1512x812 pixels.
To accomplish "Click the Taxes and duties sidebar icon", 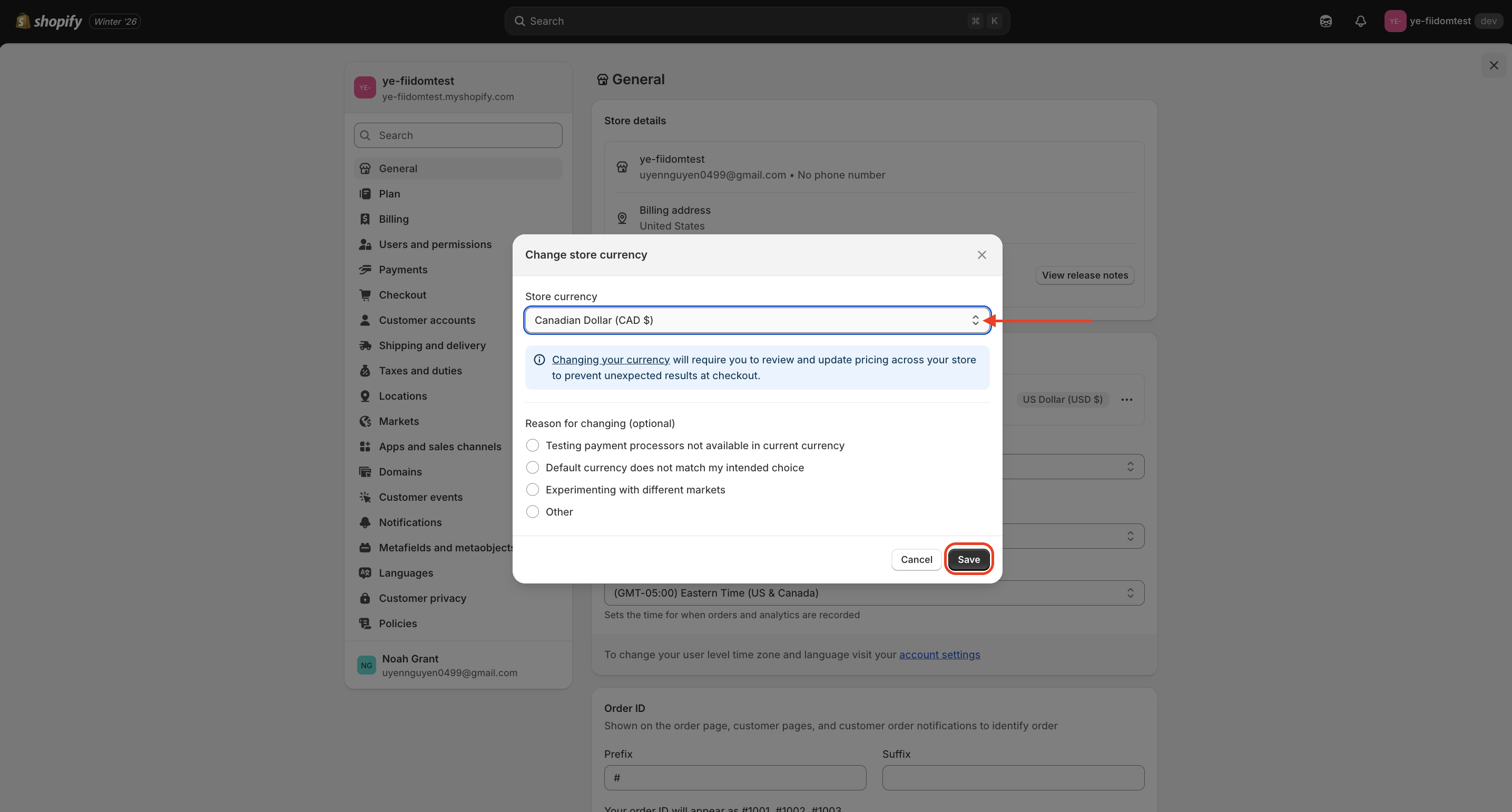I will (x=365, y=371).
